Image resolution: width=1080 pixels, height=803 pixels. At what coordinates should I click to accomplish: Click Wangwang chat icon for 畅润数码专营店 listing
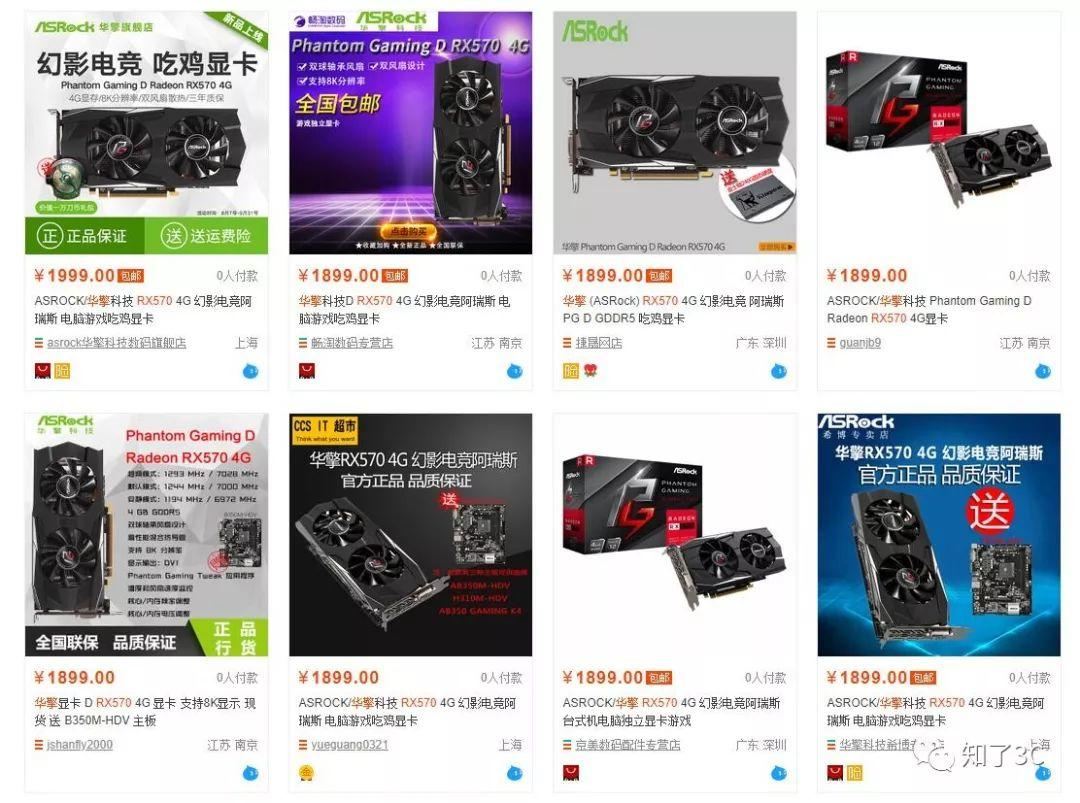(514, 371)
